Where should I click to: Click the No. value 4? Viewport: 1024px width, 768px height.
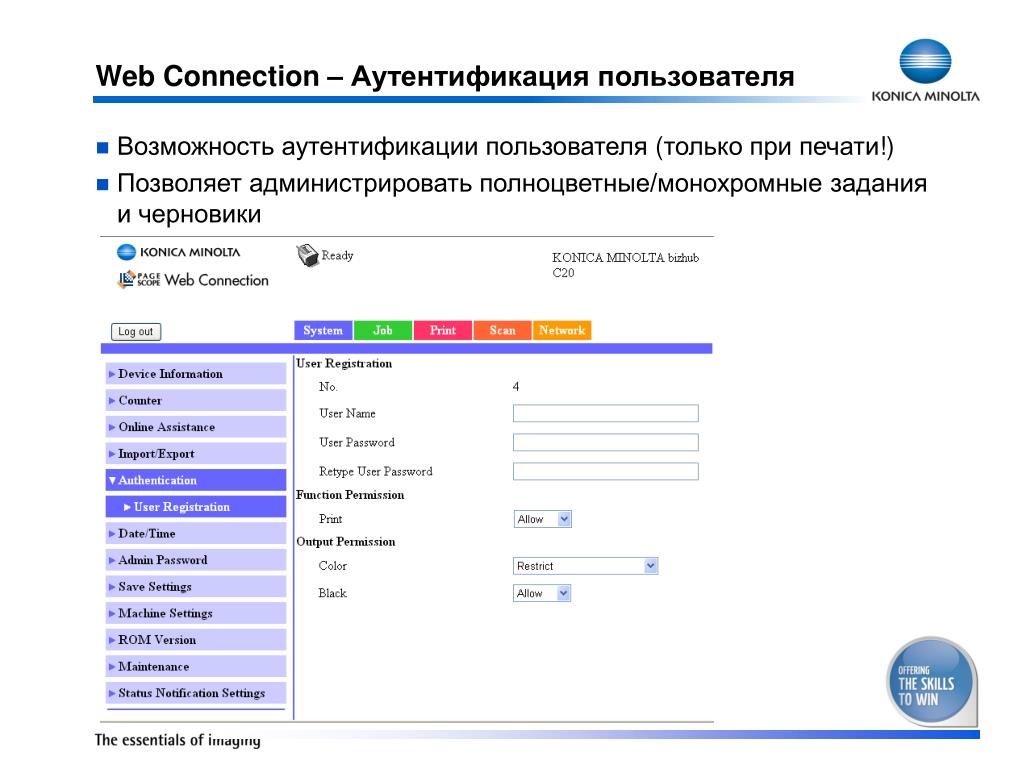[516, 387]
